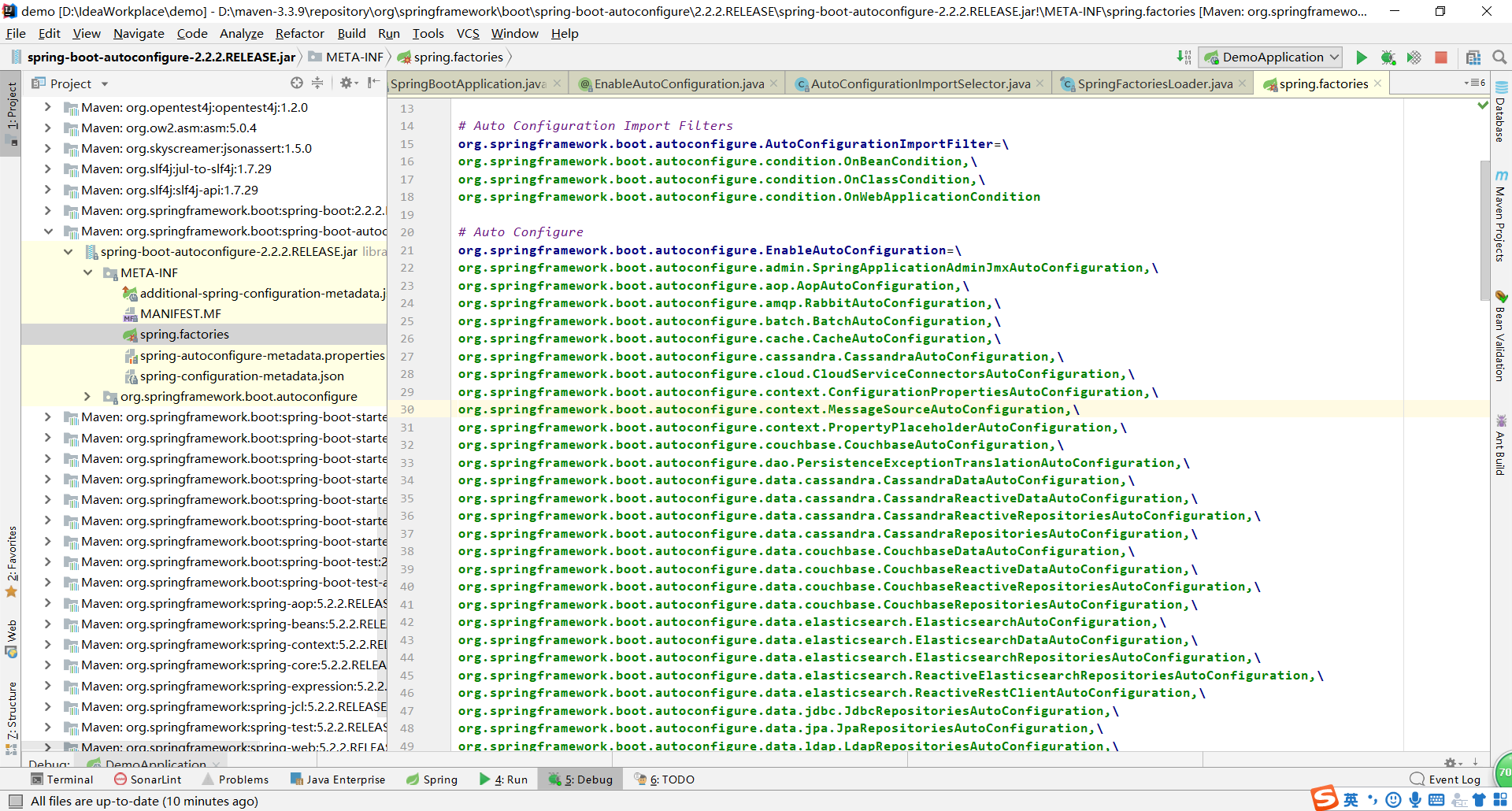The height and width of the screenshot is (811, 1512).
Task: Open Sogou emoji smiley icon
Action: pyautogui.click(x=1393, y=800)
